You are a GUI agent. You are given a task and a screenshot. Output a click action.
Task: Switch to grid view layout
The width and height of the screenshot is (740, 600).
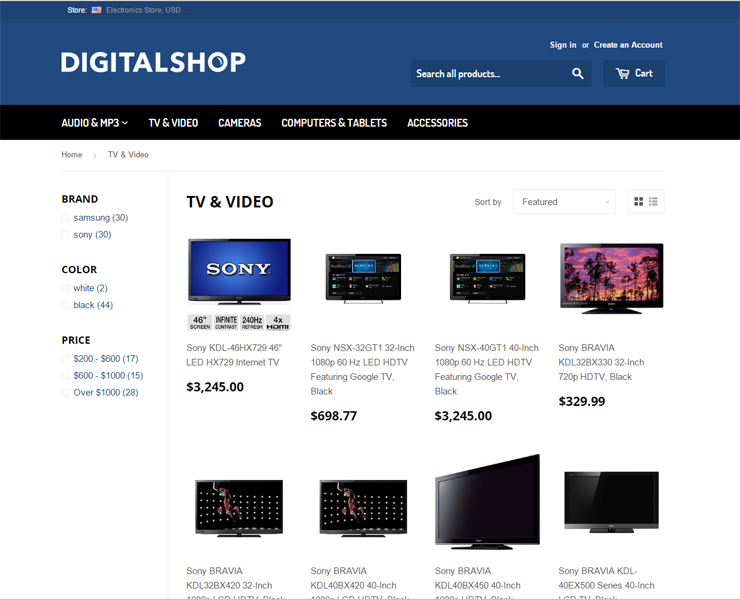(x=639, y=202)
